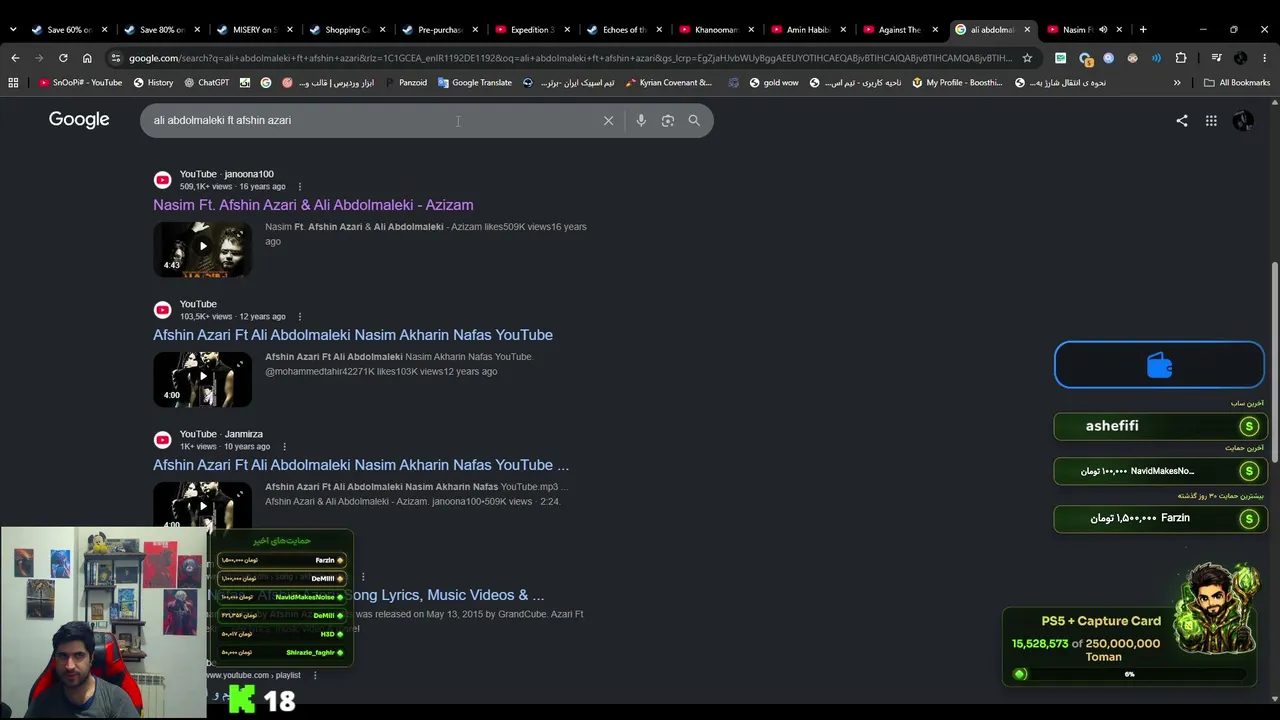This screenshot has height=720, width=1280.
Task: Play the 4:43 Azizam video thumbnail
Action: pyautogui.click(x=202, y=248)
